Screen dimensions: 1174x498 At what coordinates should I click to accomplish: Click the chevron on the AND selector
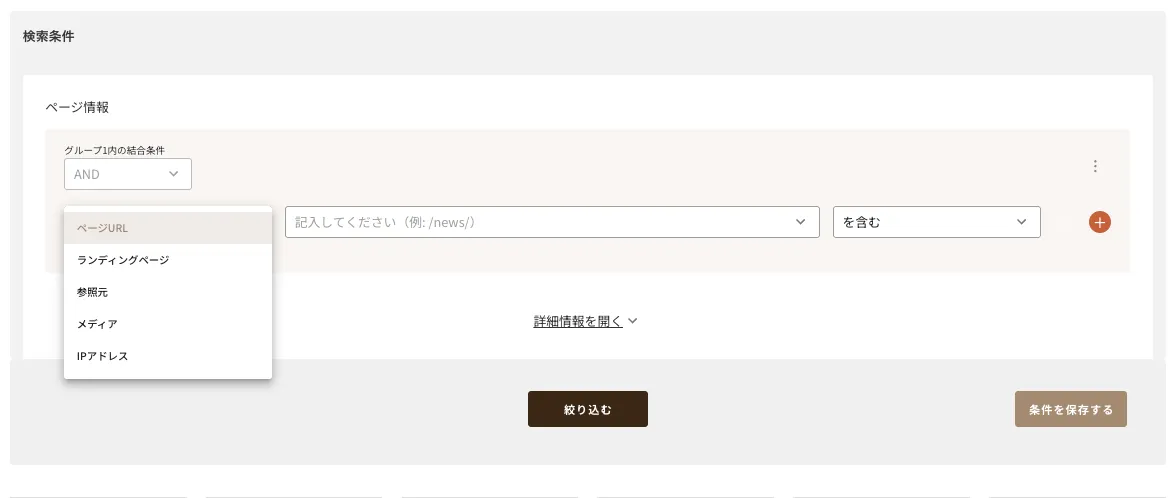coord(174,174)
